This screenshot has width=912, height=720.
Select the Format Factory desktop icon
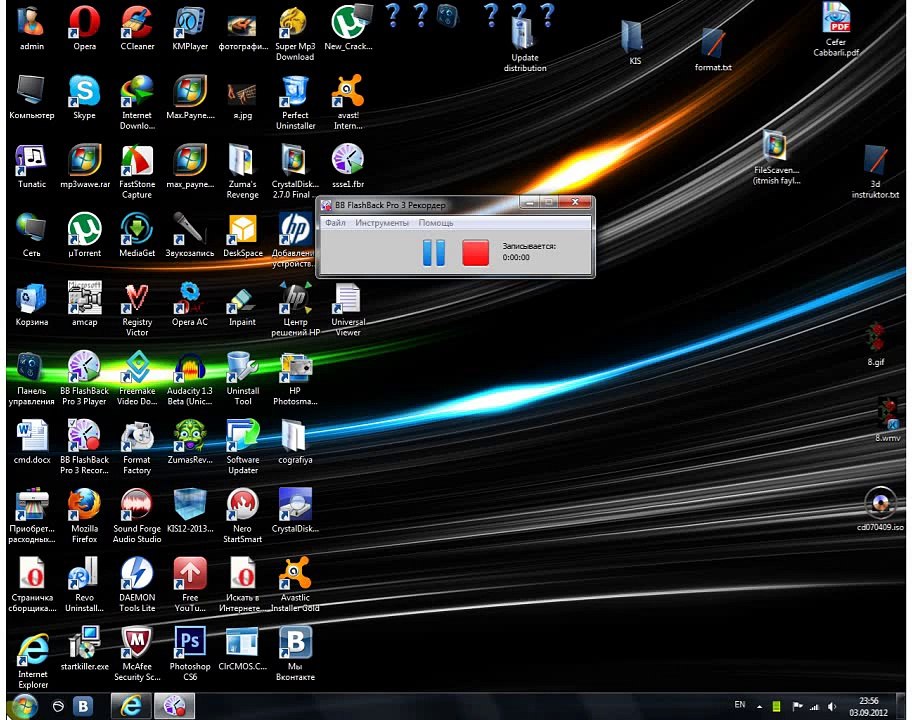pyautogui.click(x=137, y=447)
